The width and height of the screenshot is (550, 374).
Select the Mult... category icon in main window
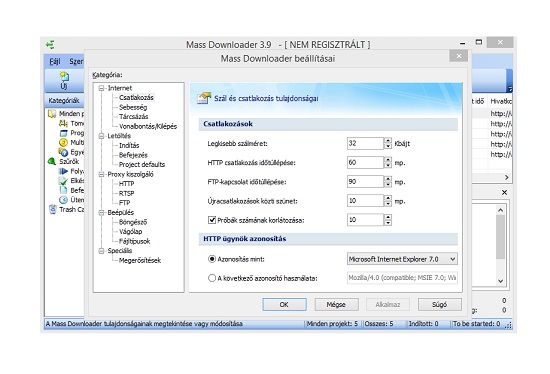[63, 142]
